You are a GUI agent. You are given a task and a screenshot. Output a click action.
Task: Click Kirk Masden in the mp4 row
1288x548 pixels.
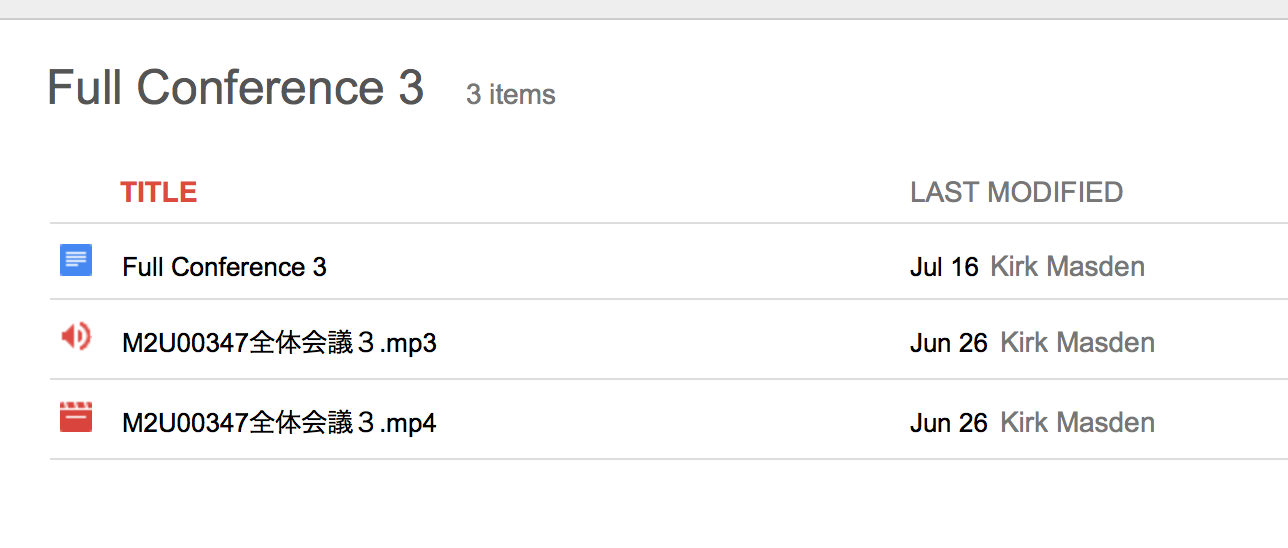(1077, 423)
